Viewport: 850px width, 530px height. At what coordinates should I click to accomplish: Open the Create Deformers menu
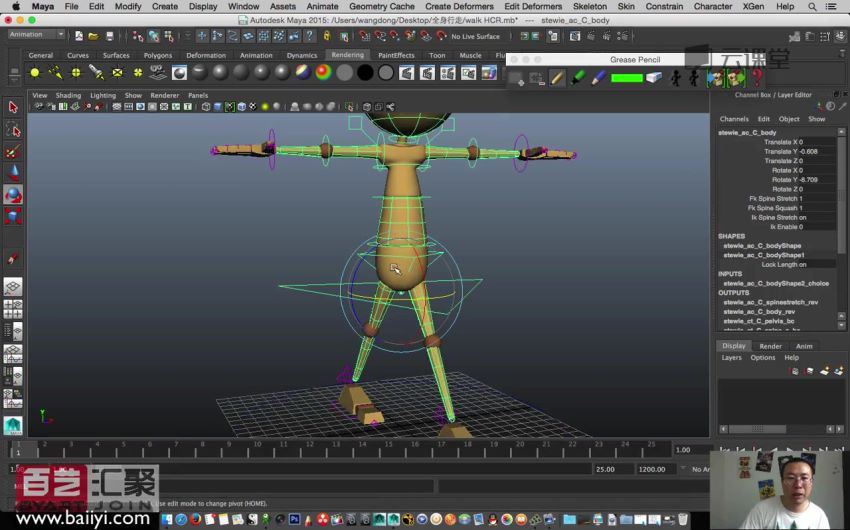click(459, 7)
